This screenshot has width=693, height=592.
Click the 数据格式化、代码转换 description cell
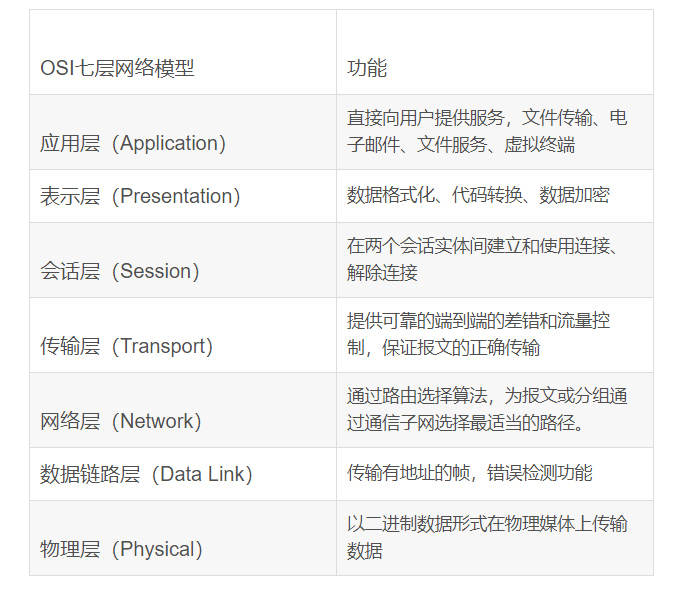[478, 196]
